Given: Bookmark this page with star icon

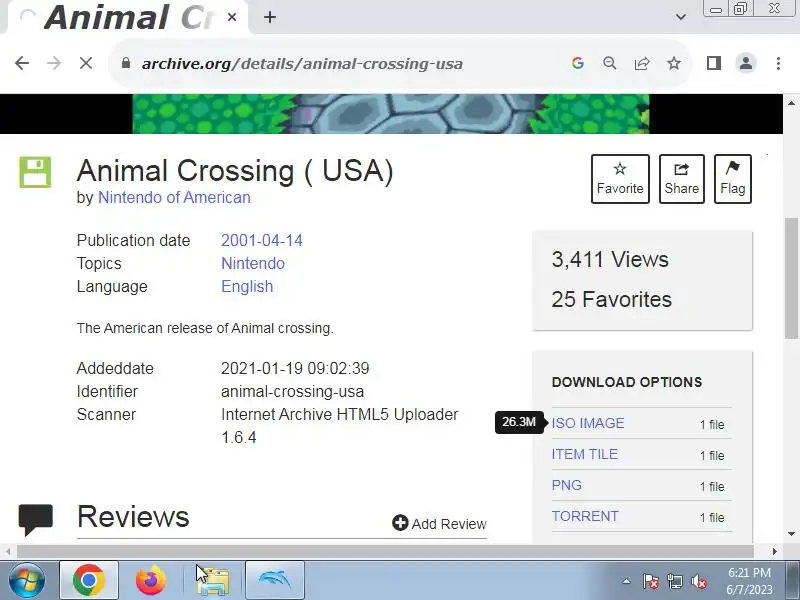Looking at the screenshot, I should coord(674,63).
